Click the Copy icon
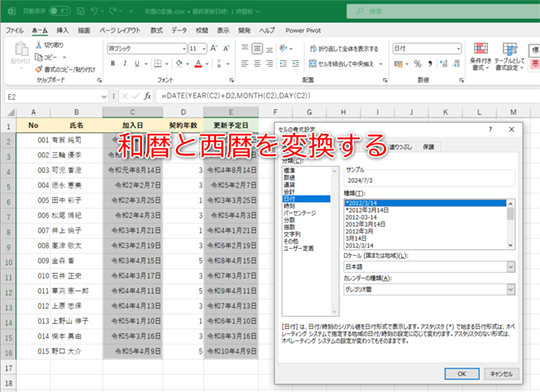This screenshot has width=540, height=392. pos(39,57)
